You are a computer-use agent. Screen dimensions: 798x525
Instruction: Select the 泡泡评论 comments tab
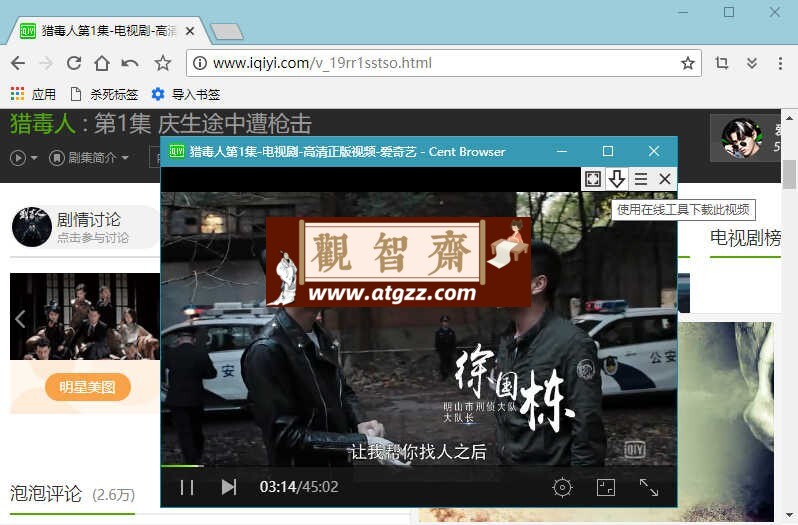[72, 494]
